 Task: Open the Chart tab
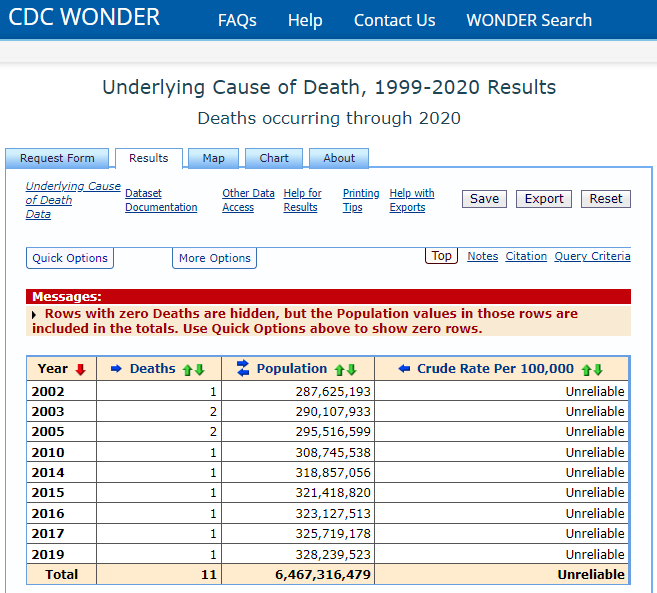click(x=274, y=158)
